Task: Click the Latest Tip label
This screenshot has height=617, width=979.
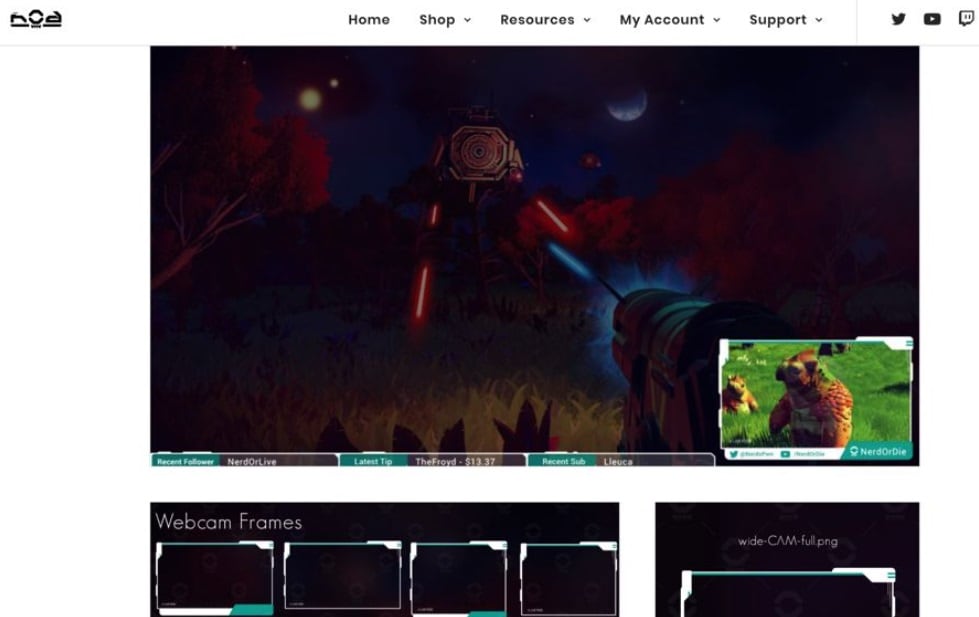Action: coord(373,462)
